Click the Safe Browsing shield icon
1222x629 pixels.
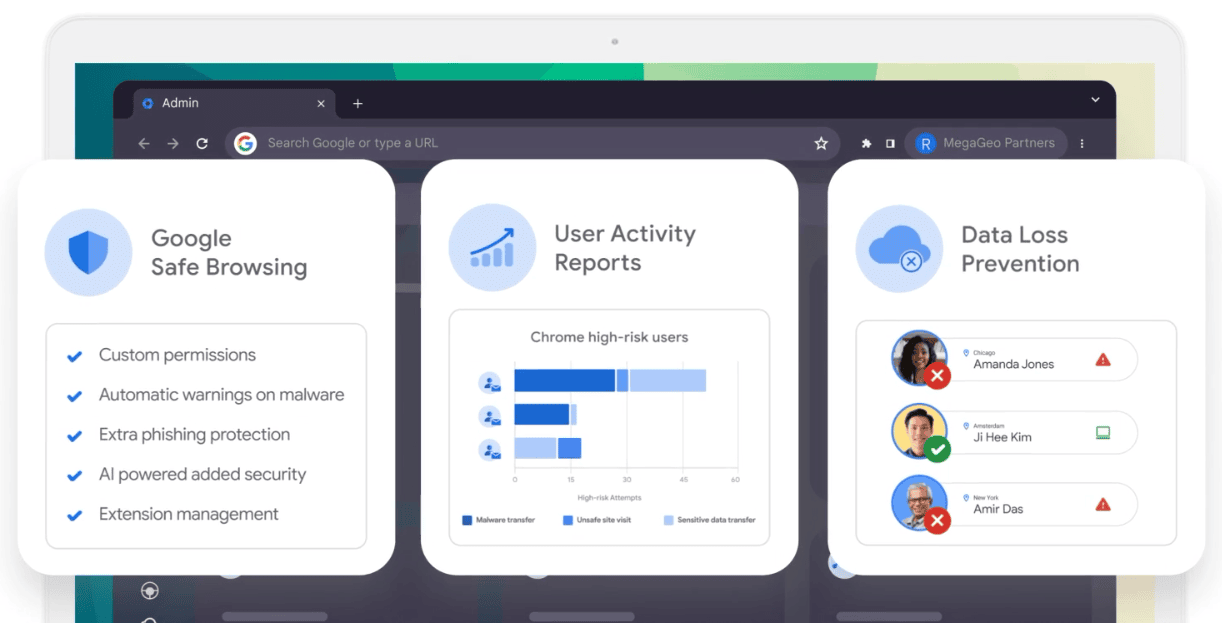[88, 252]
